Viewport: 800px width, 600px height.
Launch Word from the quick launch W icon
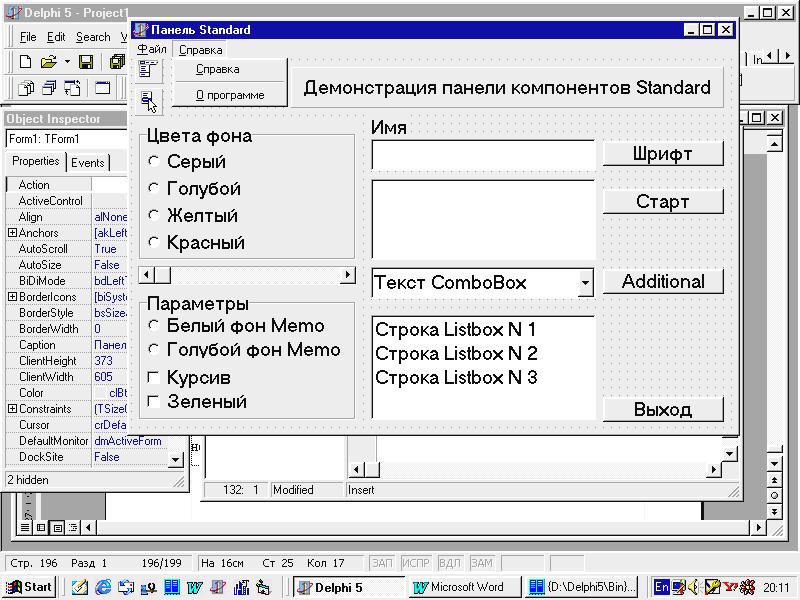(194, 587)
